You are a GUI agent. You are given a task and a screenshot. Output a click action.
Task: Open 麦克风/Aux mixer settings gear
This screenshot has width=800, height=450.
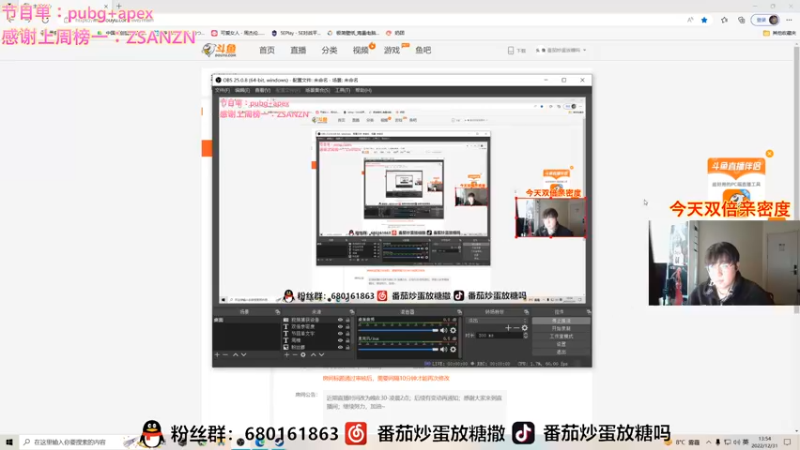(x=453, y=349)
